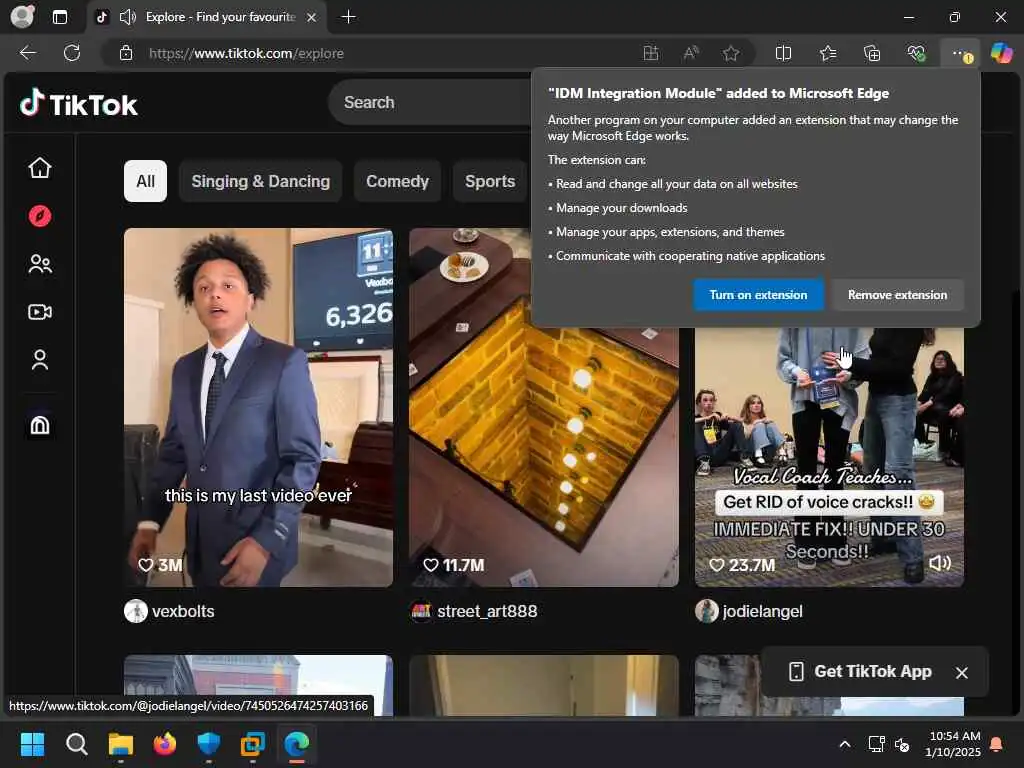Select the Singing & Dancing category
The height and width of the screenshot is (768, 1024).
click(261, 181)
